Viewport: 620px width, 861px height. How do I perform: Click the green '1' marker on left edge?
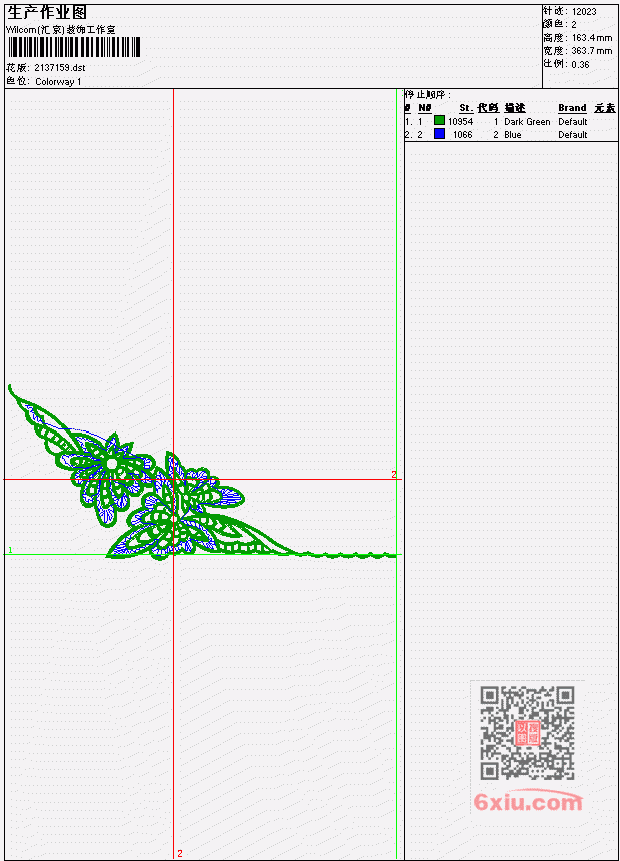pyautogui.click(x=10, y=550)
